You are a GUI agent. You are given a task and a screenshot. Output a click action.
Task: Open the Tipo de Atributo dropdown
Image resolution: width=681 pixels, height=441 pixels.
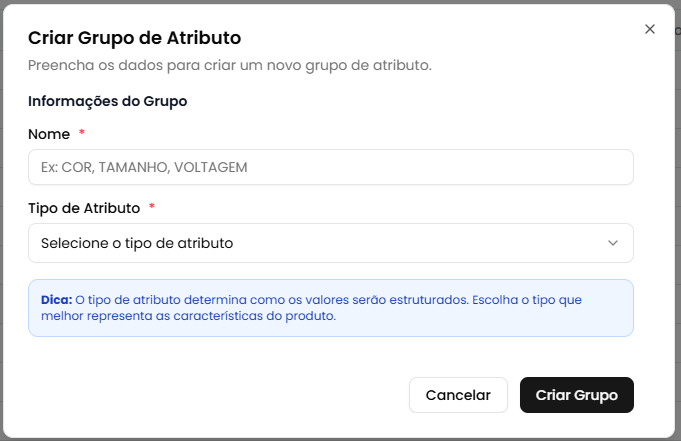tap(331, 243)
